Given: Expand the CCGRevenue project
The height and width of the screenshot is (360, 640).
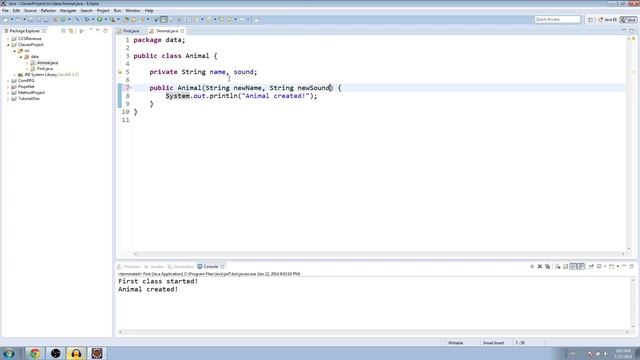Looking at the screenshot, I should (x=8, y=39).
